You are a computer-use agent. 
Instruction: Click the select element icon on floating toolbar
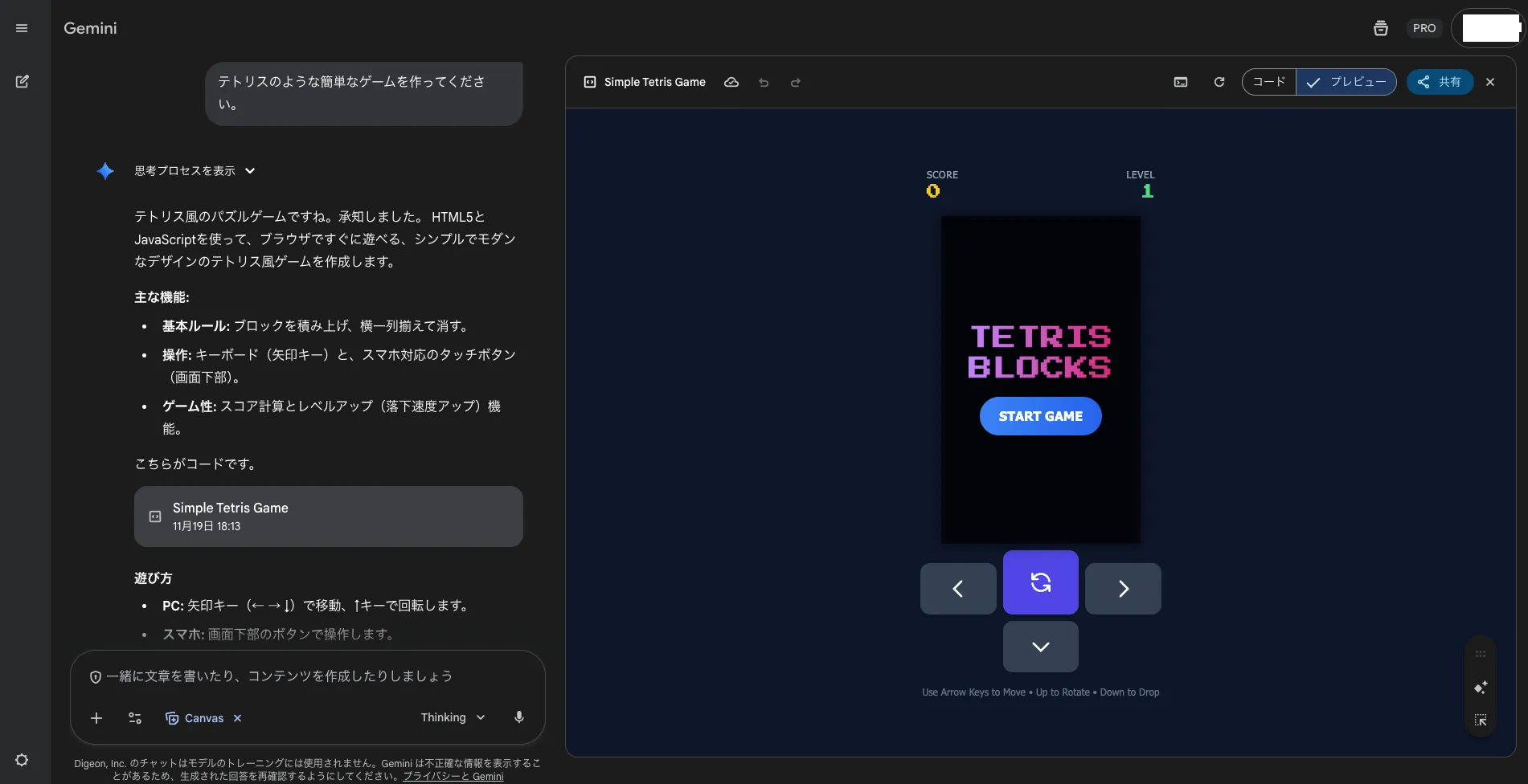(x=1481, y=721)
